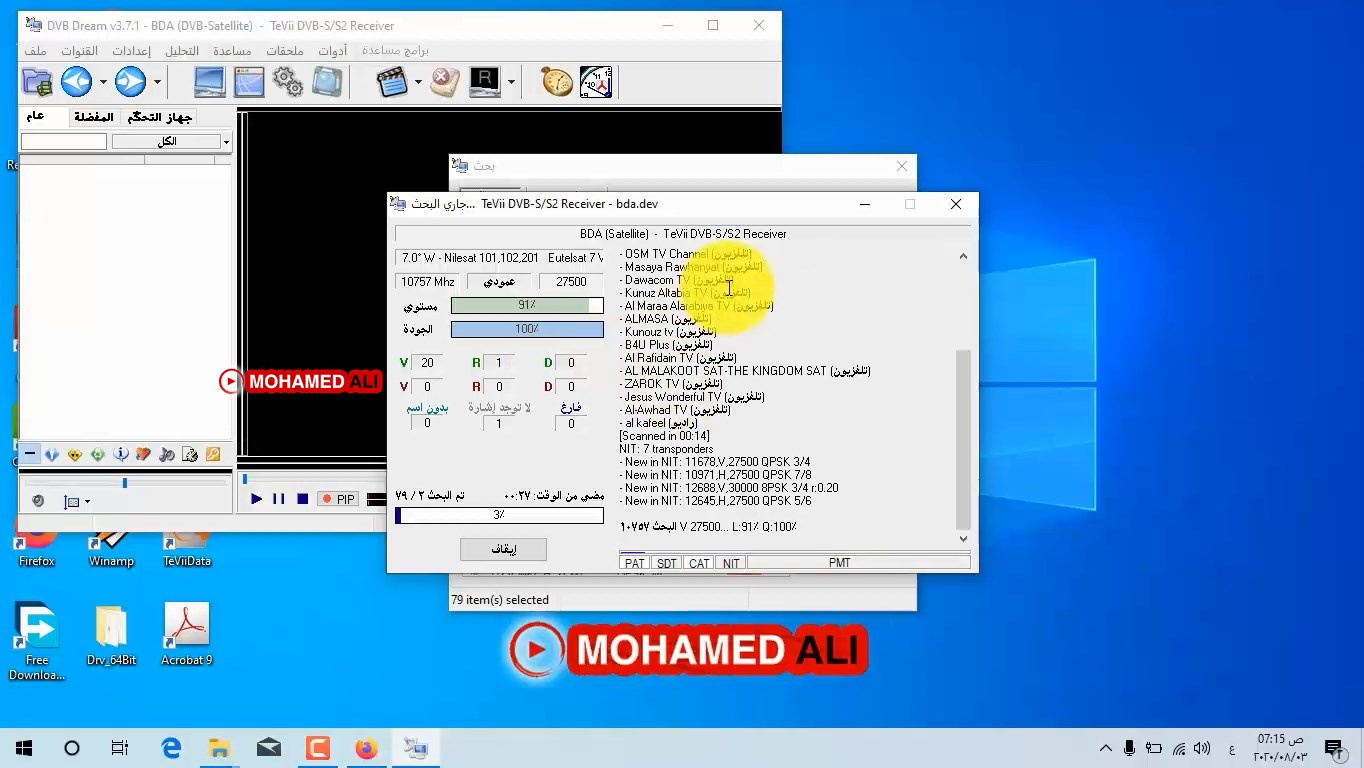Expand dropdown arrow beside R monitor icon
The height and width of the screenshot is (768, 1364).
(x=511, y=82)
